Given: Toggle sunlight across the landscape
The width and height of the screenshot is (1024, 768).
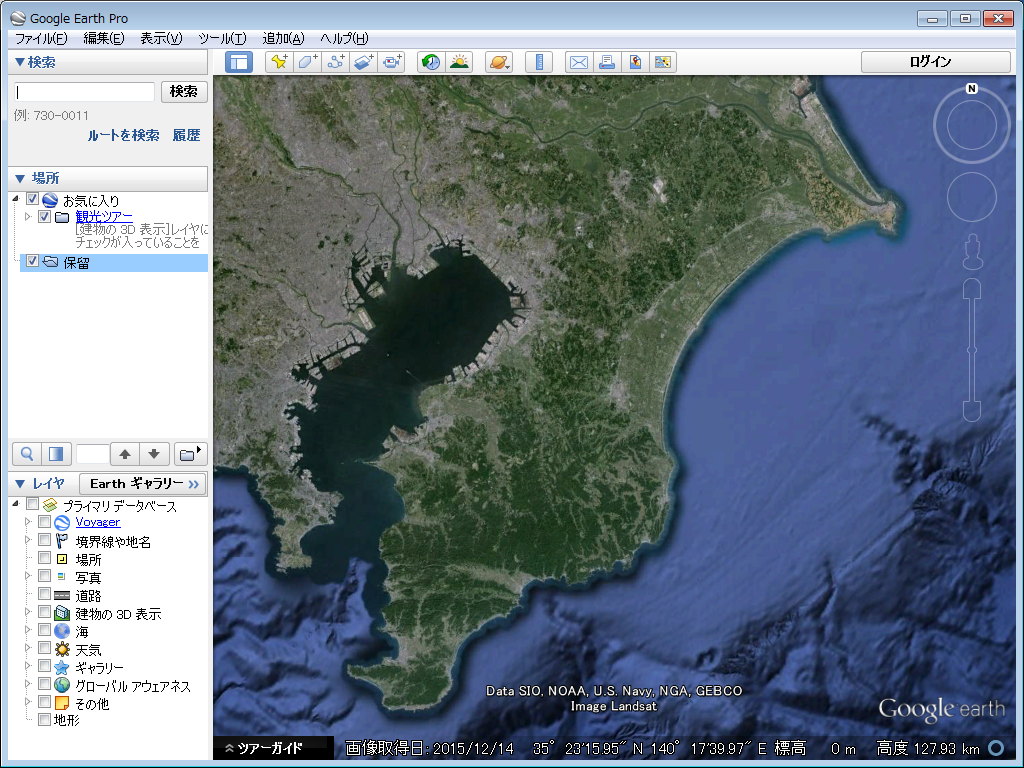Looking at the screenshot, I should [x=460, y=63].
